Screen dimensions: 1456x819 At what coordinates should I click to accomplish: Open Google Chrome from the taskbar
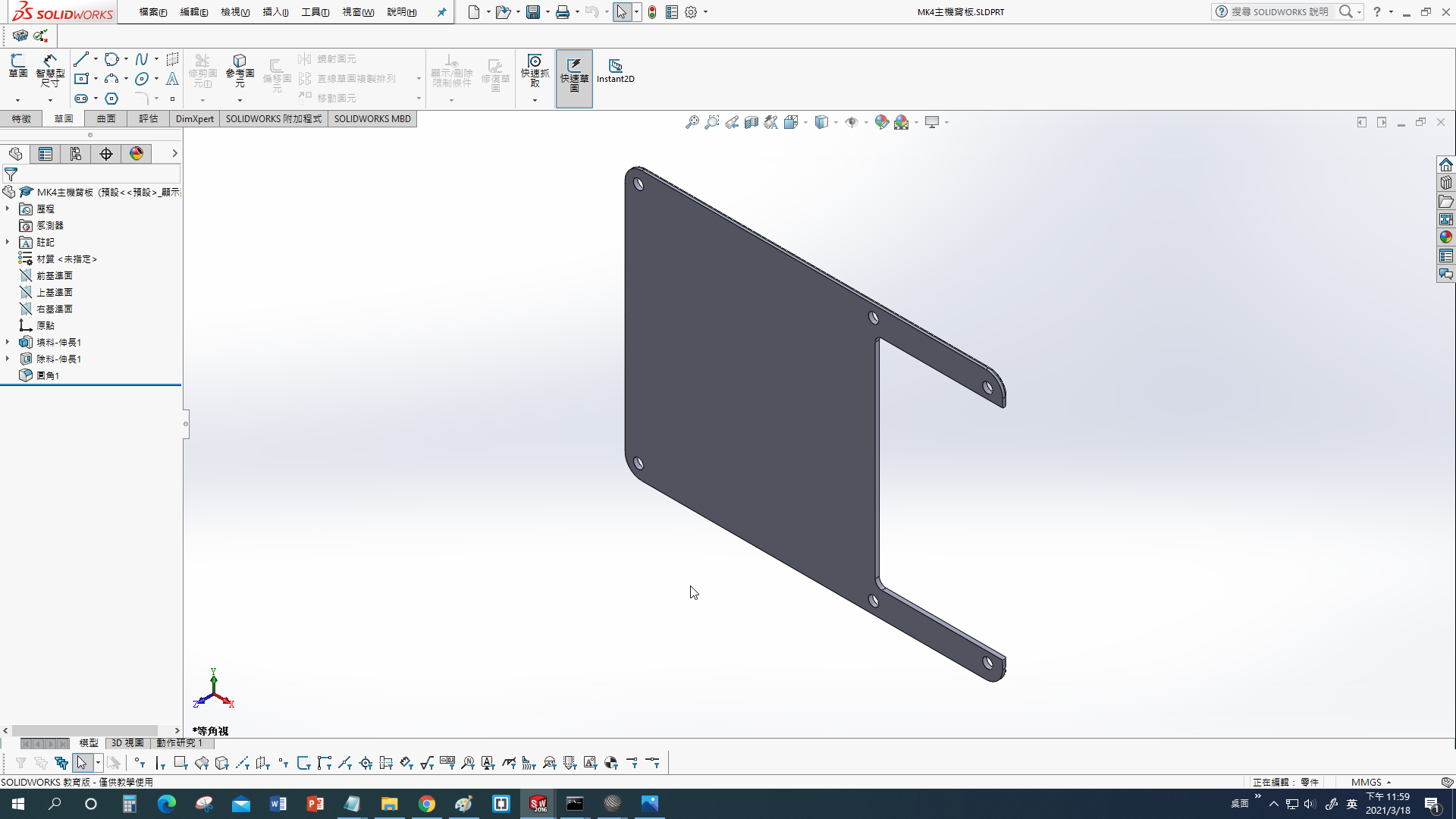coord(427,804)
